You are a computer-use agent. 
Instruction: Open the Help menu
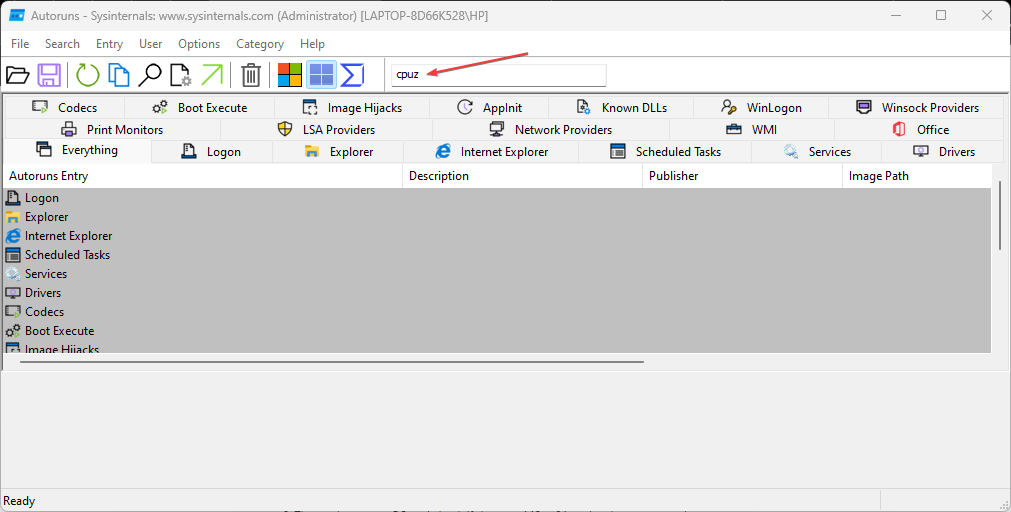click(312, 44)
